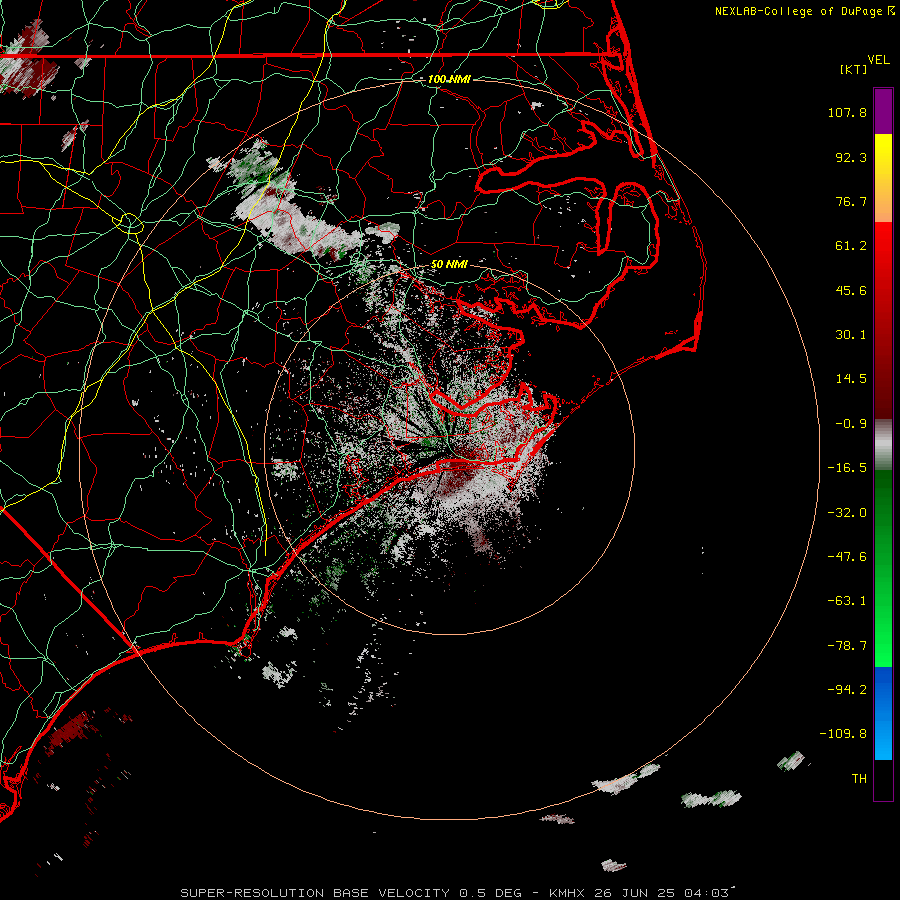Click the purple segment of the color bar
900x900 pixels.
(x=883, y=111)
